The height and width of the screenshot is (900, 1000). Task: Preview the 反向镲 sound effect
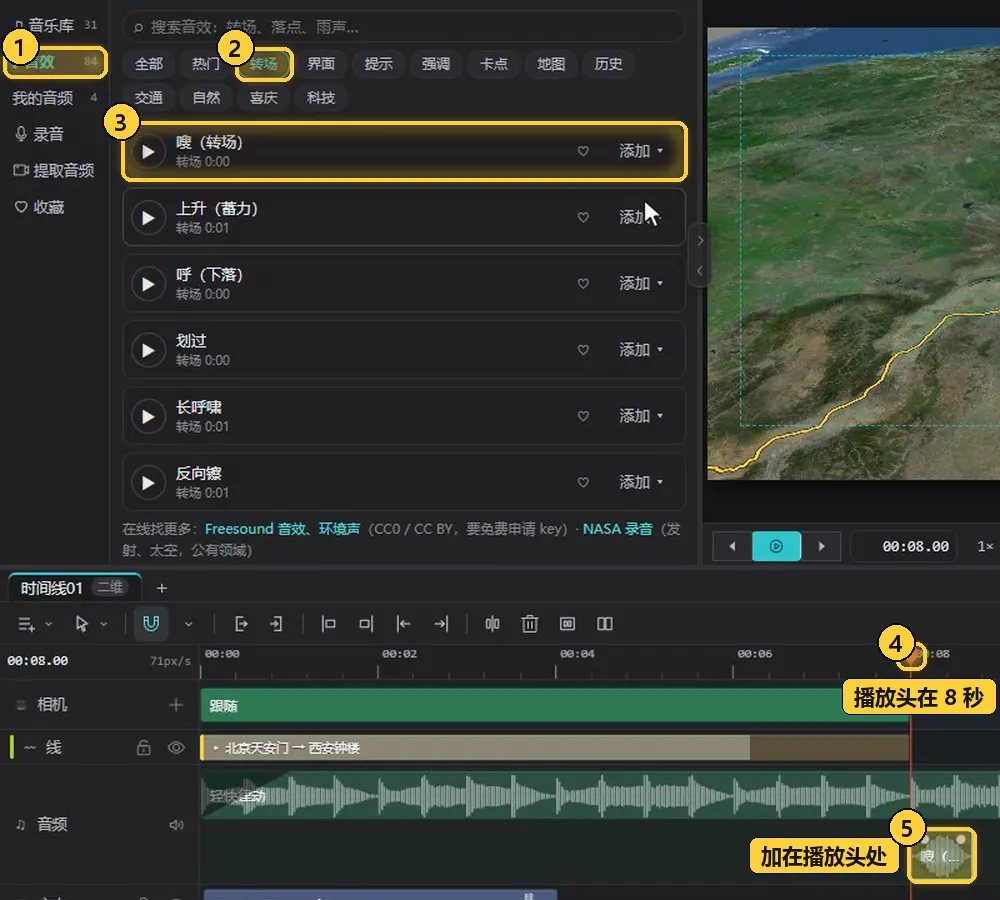[148, 483]
